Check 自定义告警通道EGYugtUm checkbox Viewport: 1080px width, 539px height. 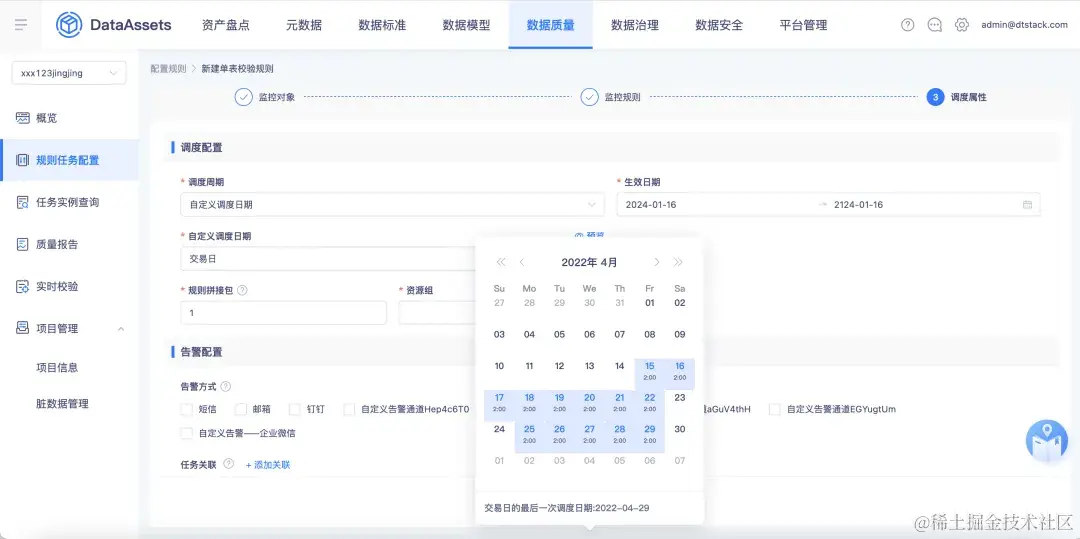[775, 410]
